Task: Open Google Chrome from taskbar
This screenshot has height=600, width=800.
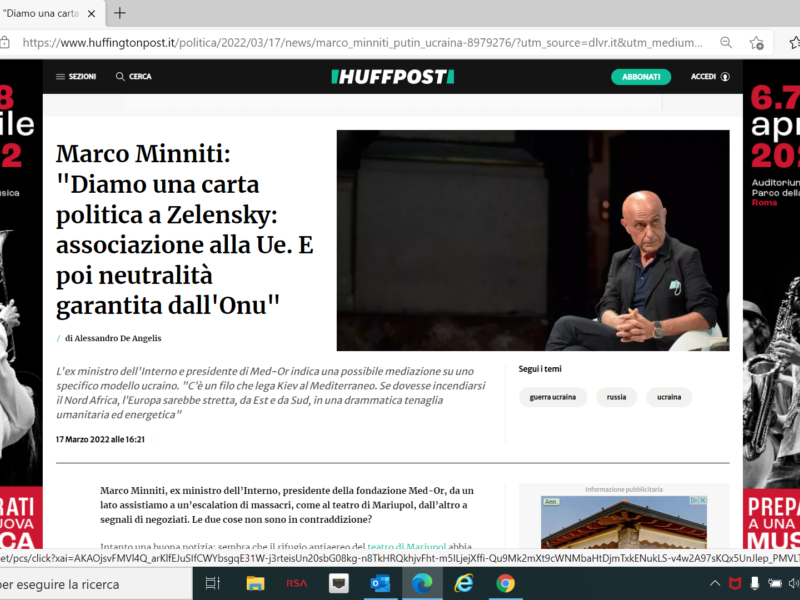Action: (x=506, y=583)
